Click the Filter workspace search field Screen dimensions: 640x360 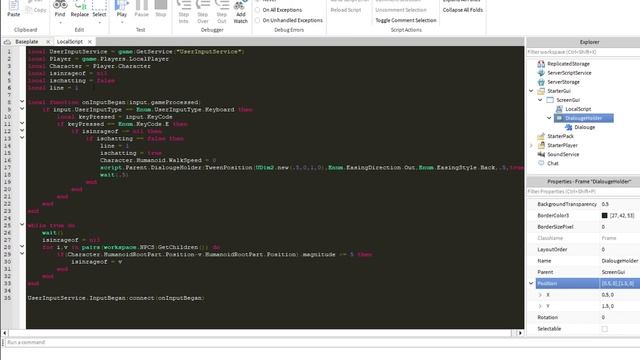point(583,52)
